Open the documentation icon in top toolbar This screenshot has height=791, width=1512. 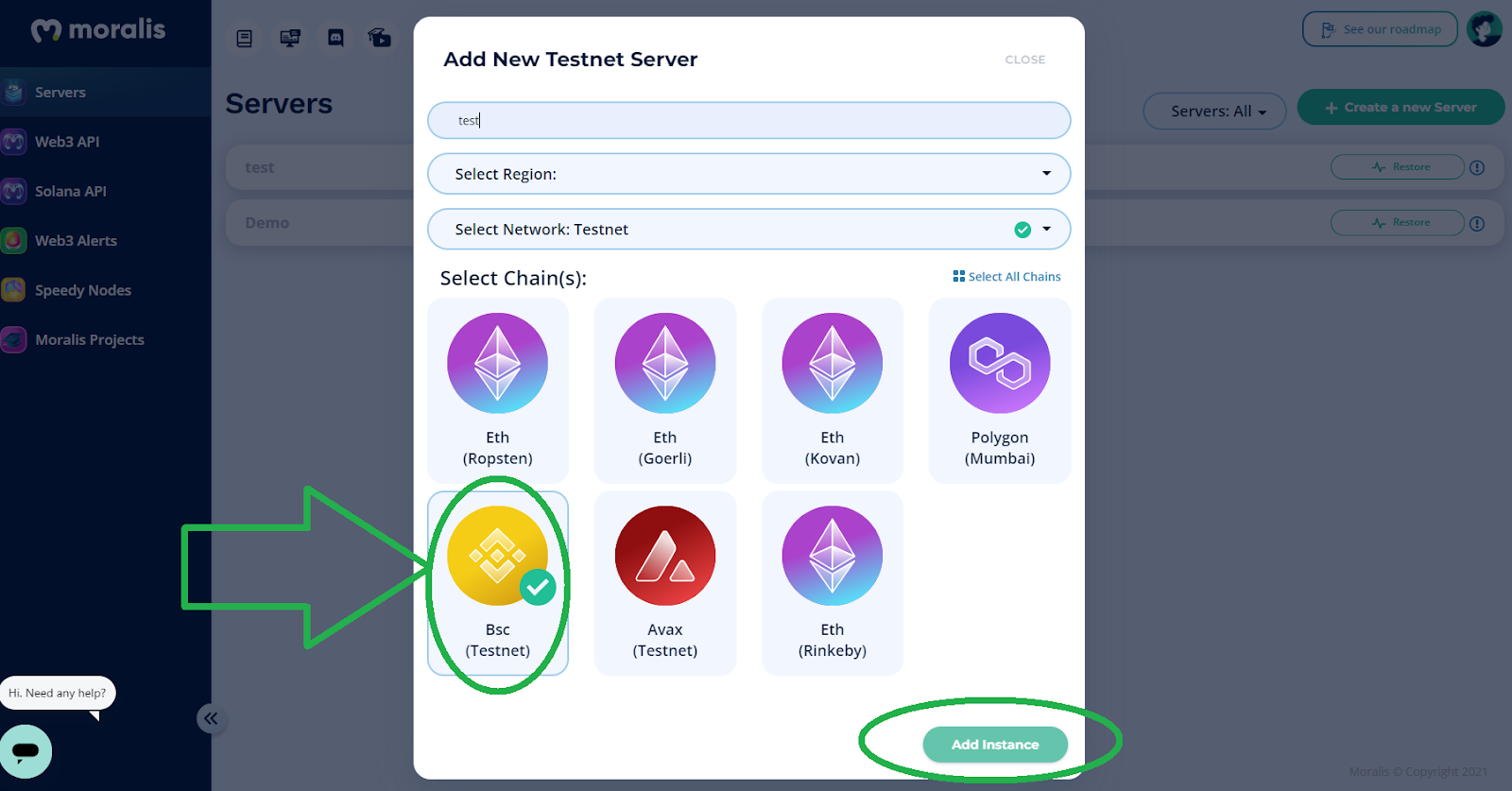[x=245, y=38]
